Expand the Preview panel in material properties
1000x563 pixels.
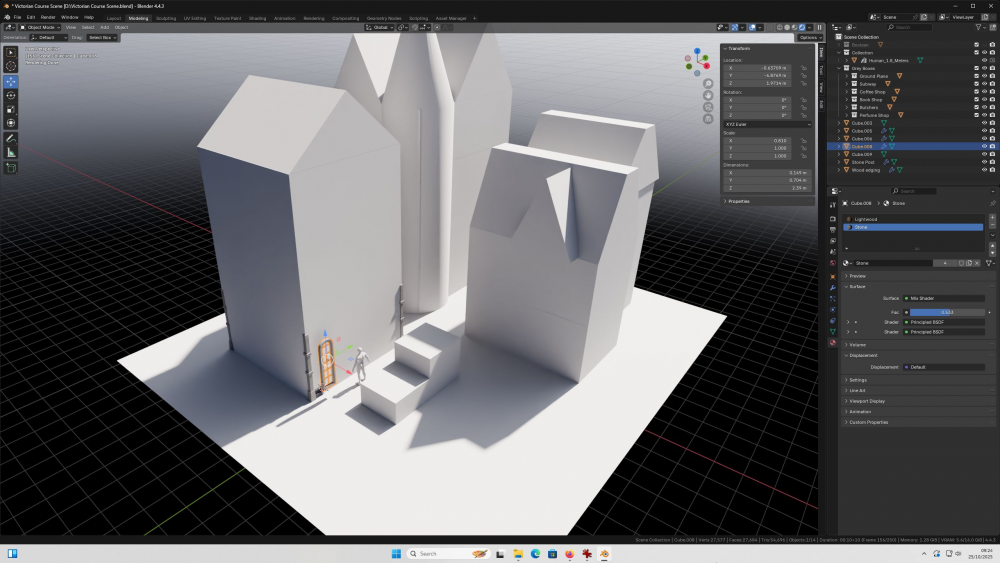click(x=858, y=276)
